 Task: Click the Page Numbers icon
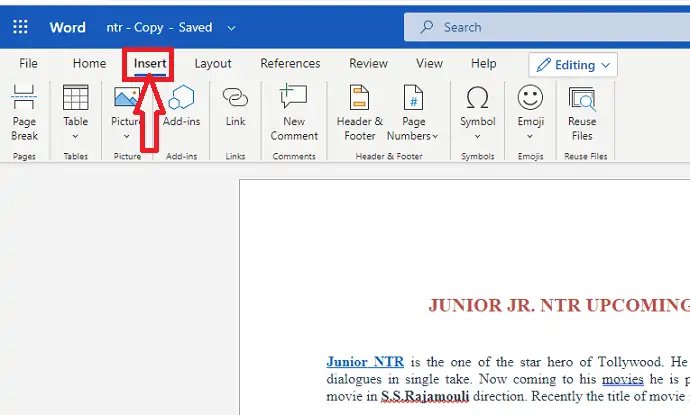pos(413,97)
